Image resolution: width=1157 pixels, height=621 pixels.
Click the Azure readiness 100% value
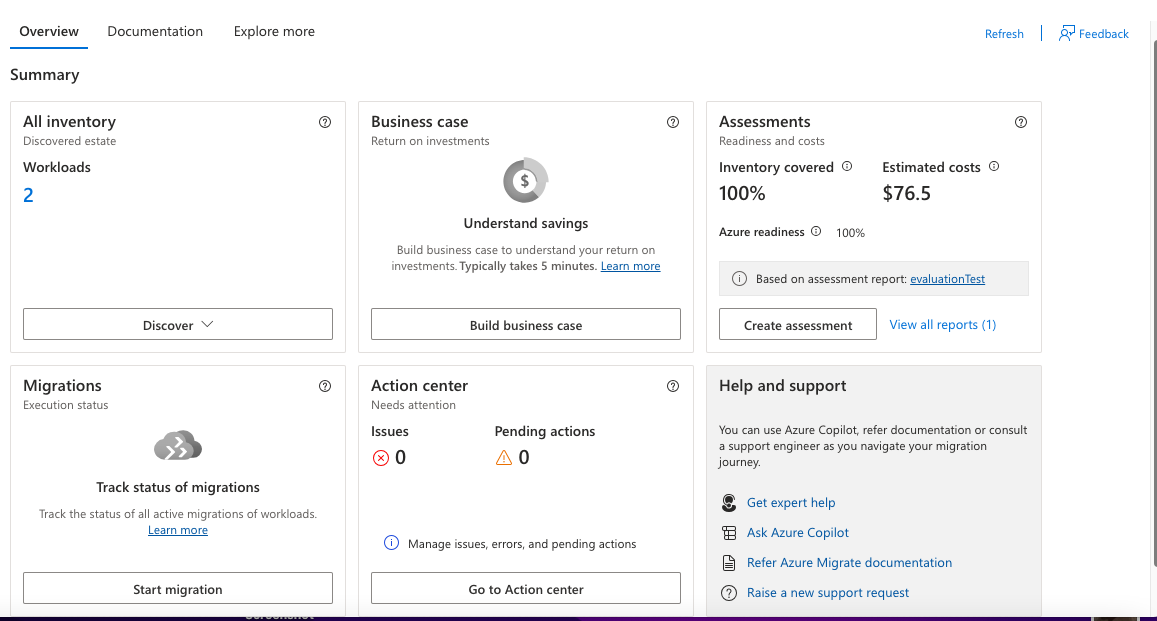click(x=850, y=233)
